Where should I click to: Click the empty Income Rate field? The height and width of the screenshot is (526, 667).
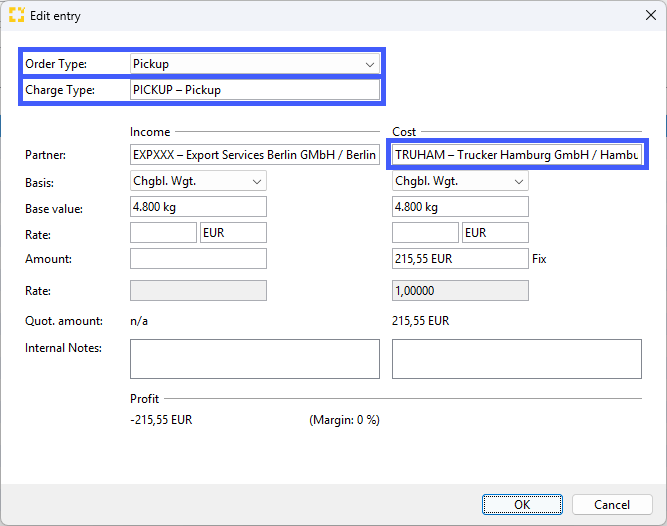(163, 233)
